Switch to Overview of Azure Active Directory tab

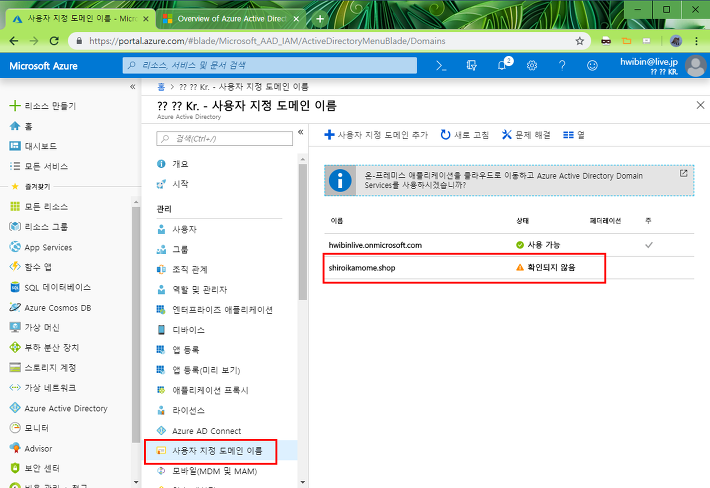pyautogui.click(x=231, y=19)
